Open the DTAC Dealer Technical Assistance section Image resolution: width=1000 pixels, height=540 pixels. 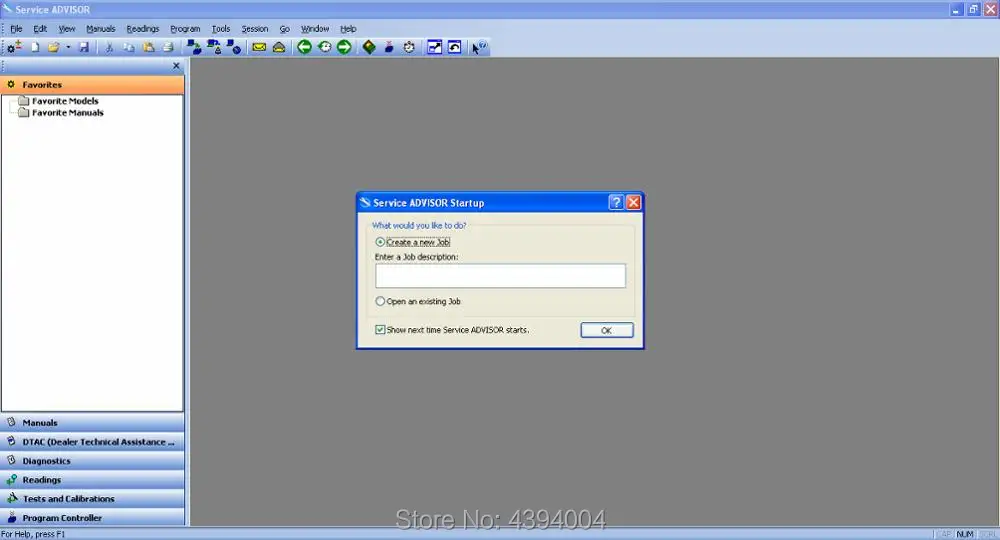pos(92,442)
